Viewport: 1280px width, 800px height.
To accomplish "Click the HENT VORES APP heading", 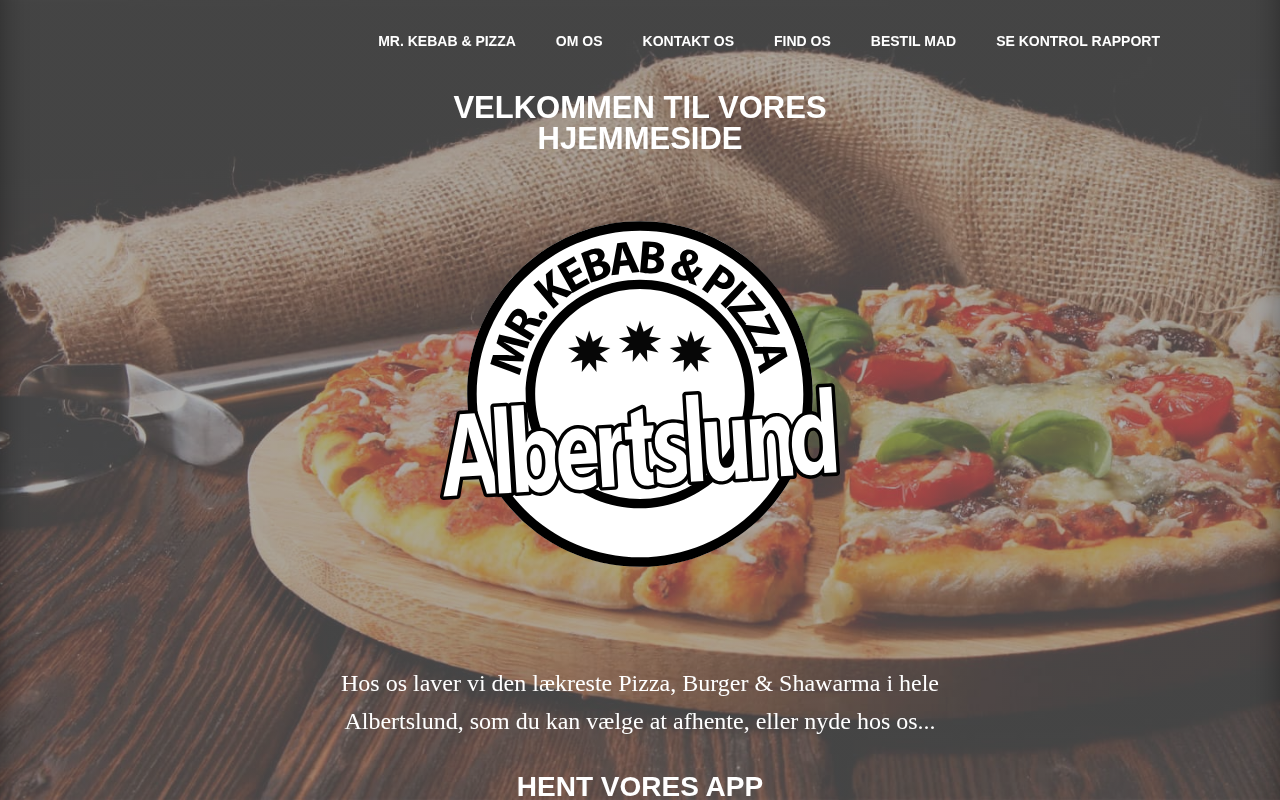I will tap(640, 786).
